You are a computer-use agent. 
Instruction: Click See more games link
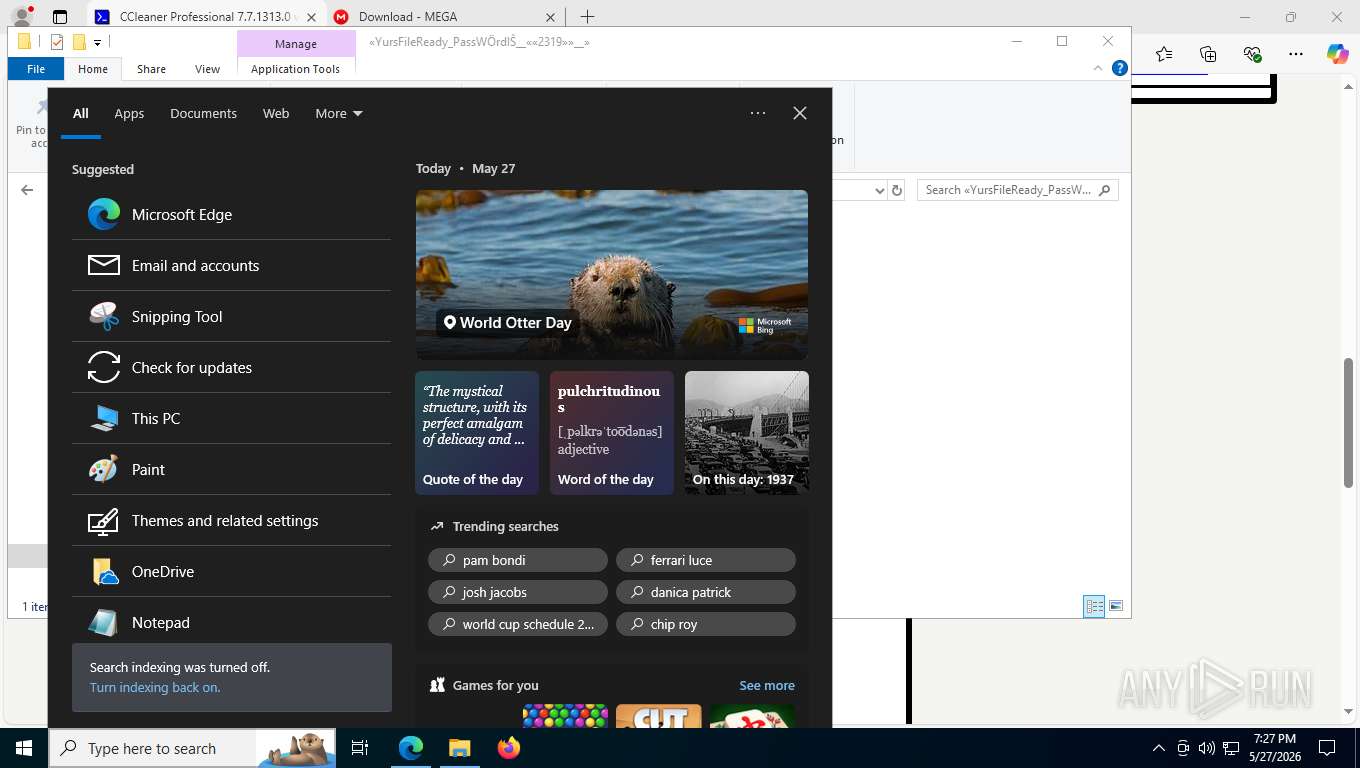click(x=767, y=685)
